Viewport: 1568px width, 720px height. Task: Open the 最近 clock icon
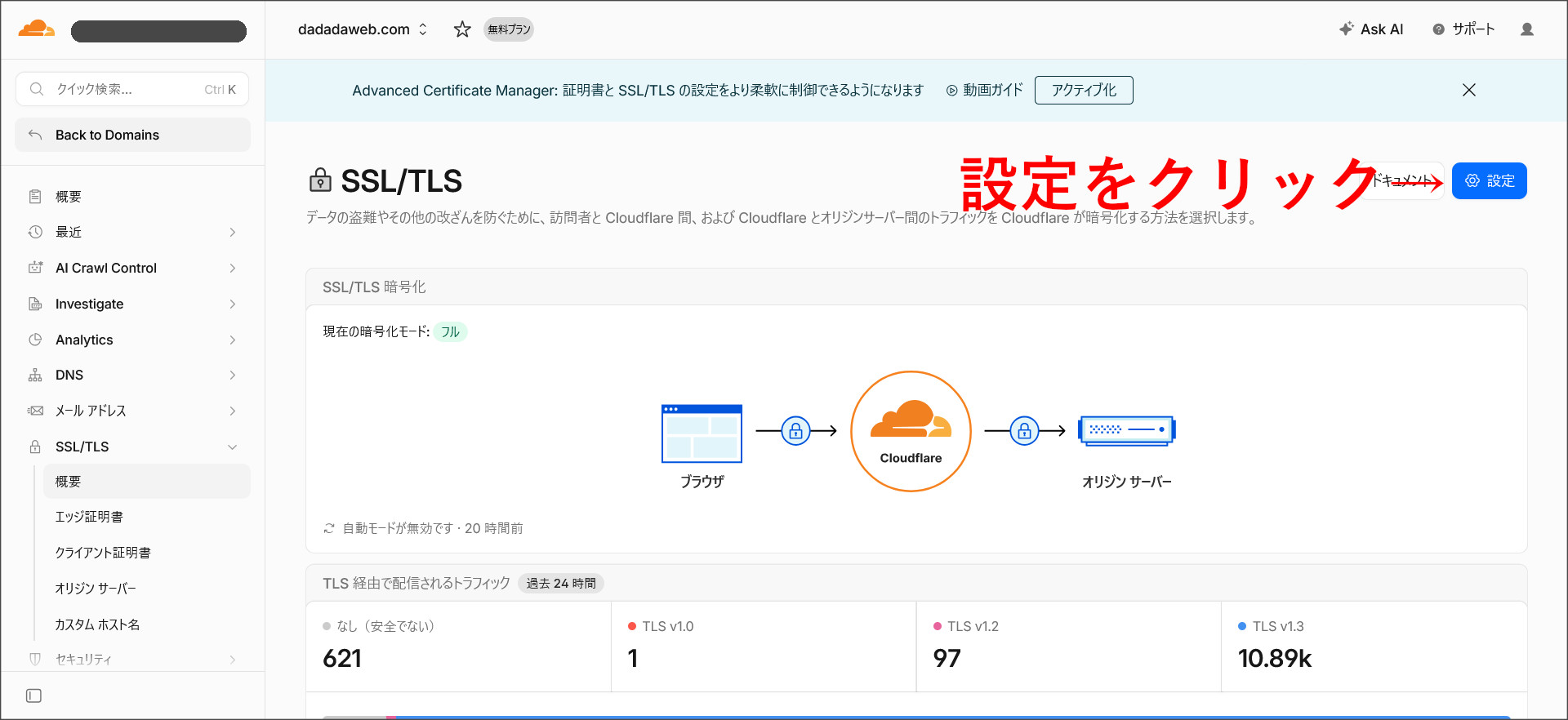pos(35,232)
